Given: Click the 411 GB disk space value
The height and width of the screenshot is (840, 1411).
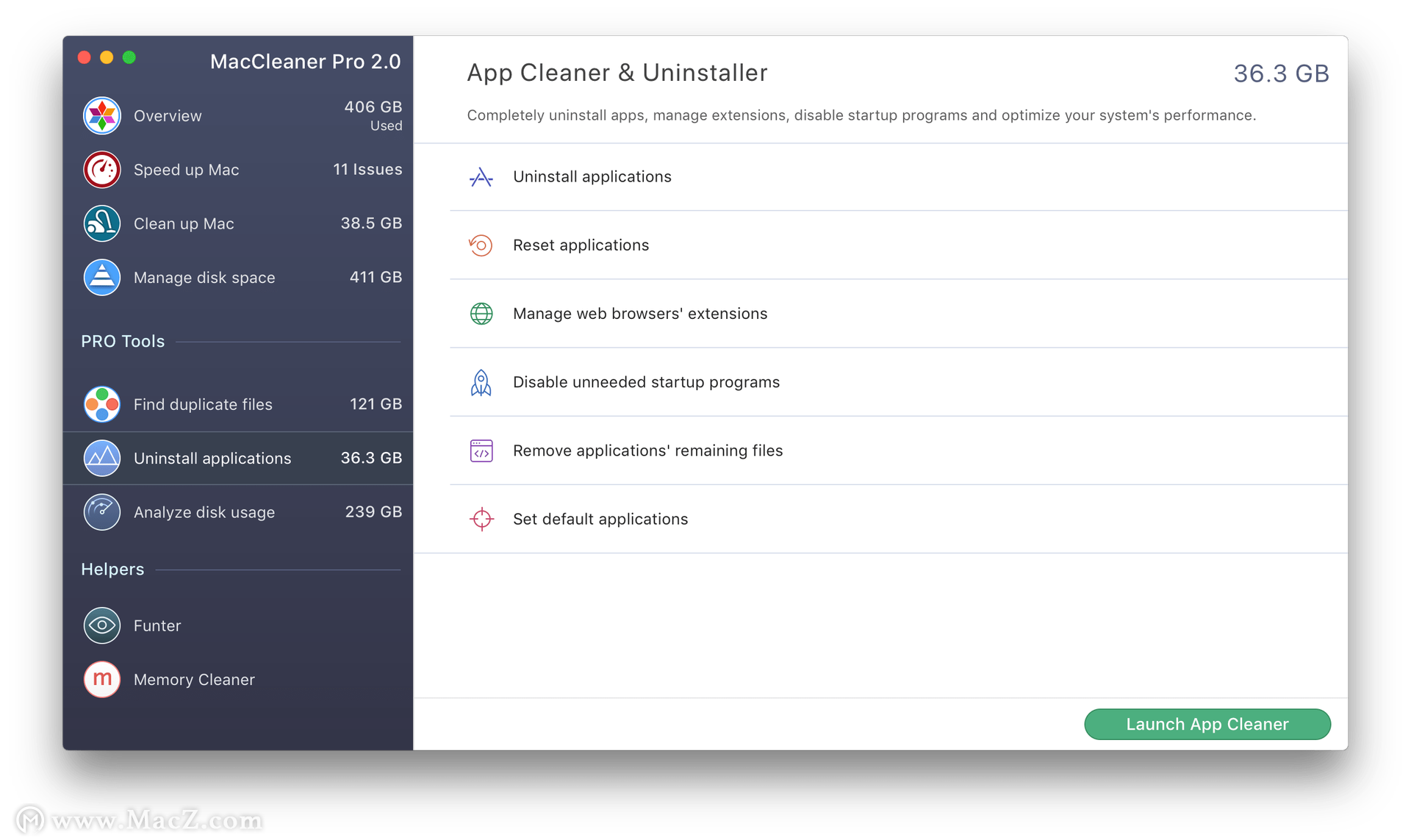Looking at the screenshot, I should point(376,277).
